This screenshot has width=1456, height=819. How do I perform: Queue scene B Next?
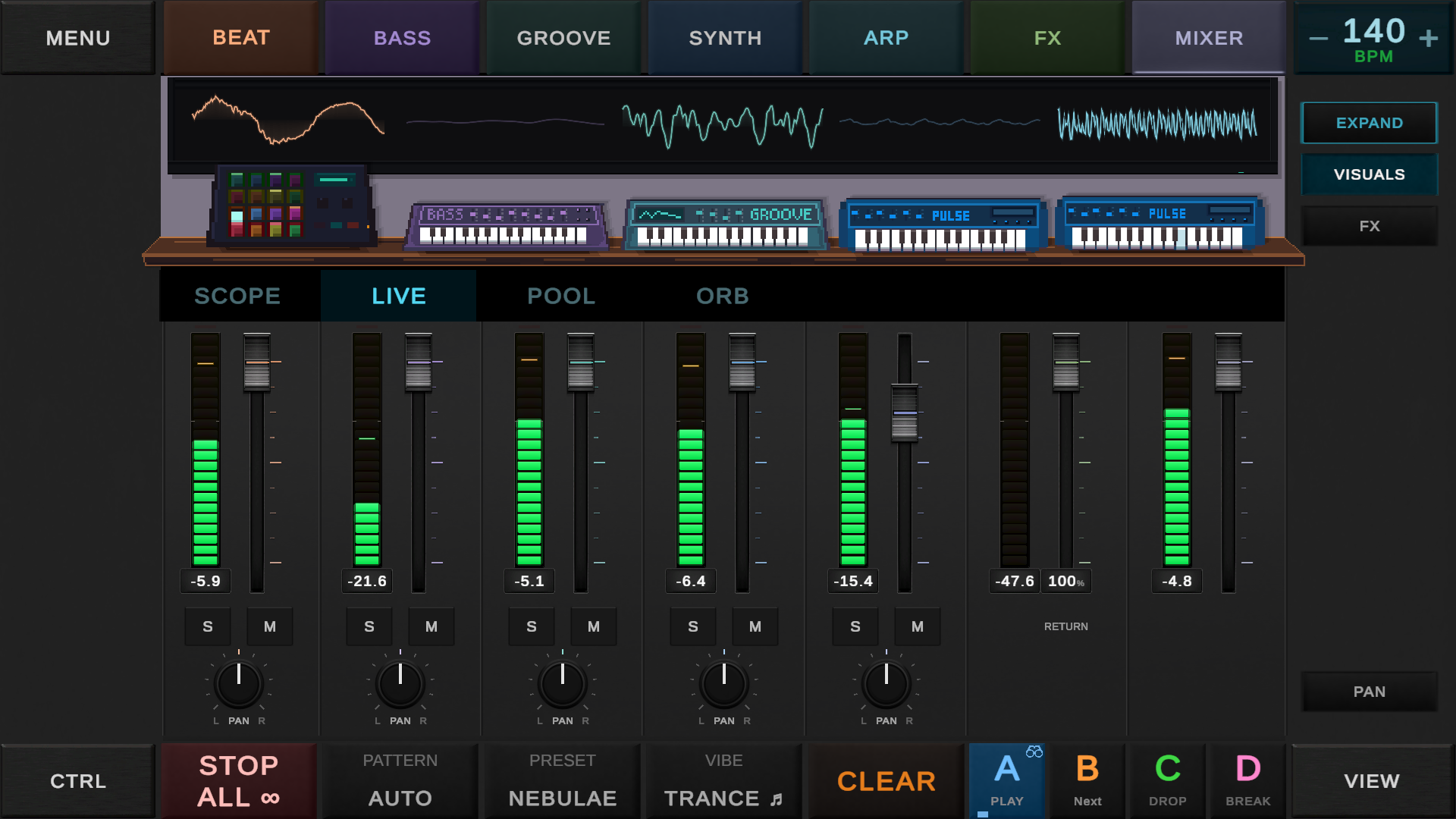(x=1087, y=781)
